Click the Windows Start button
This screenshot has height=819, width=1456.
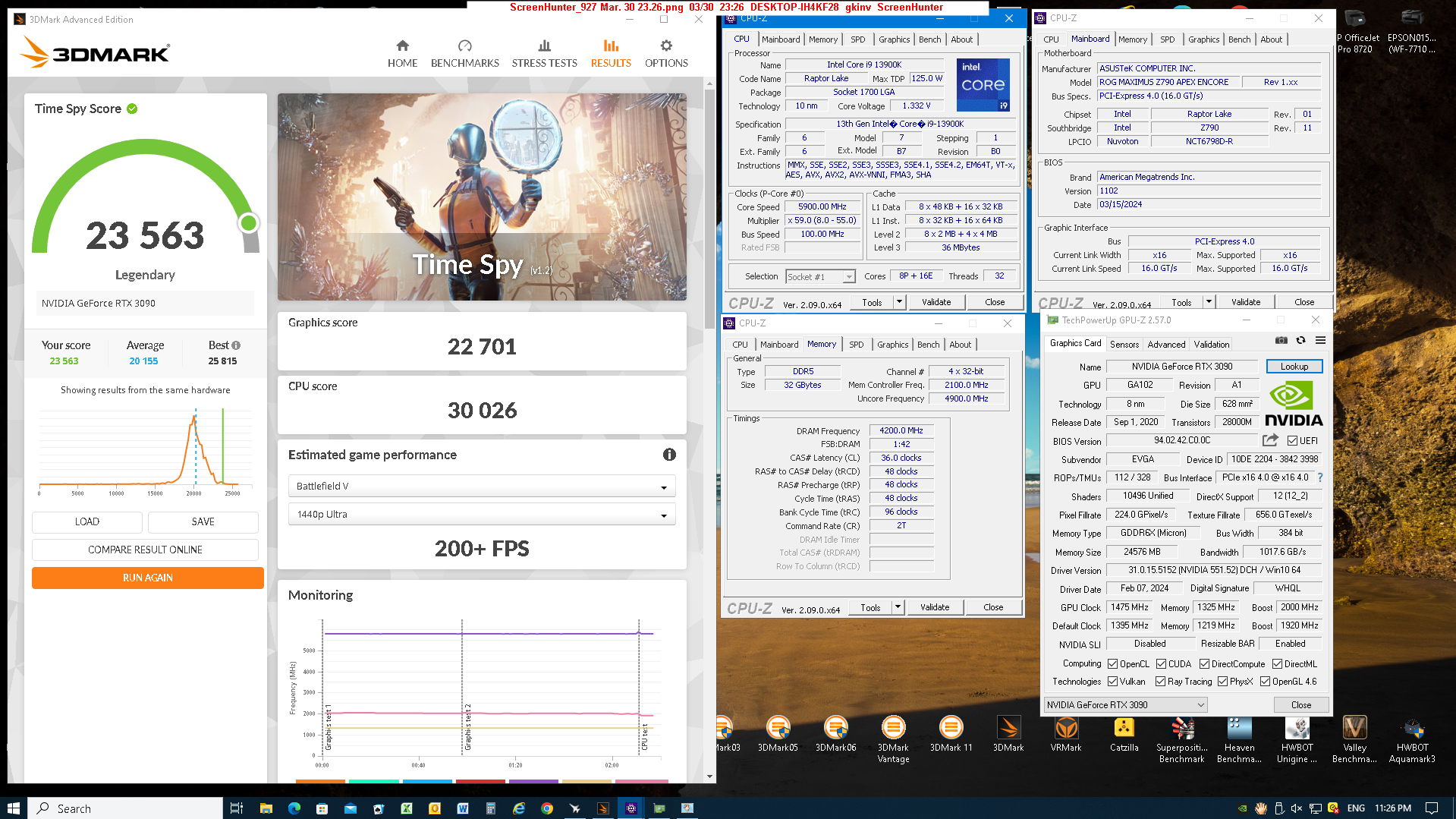[x=13, y=808]
